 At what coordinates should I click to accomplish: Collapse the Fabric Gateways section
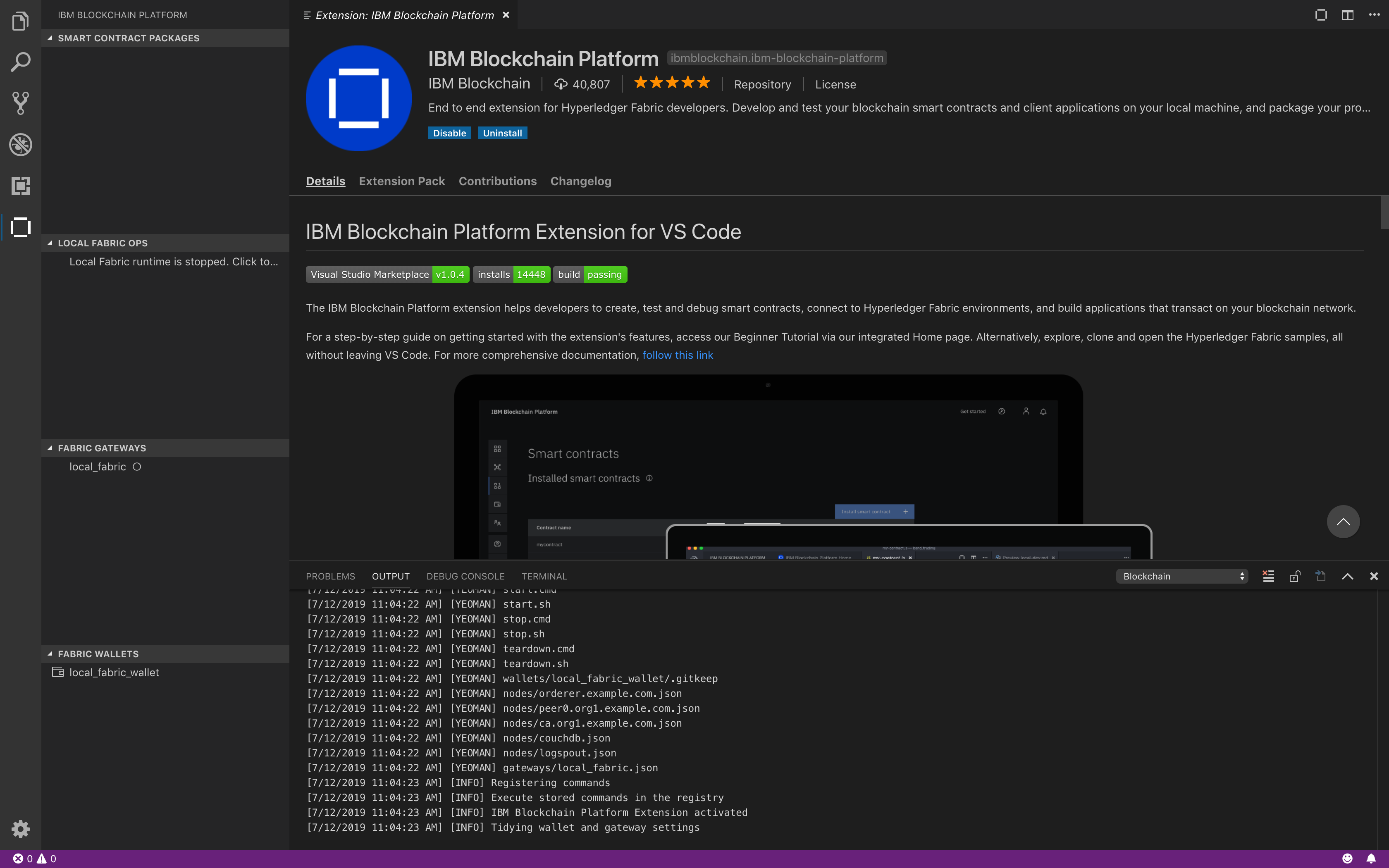click(x=50, y=448)
